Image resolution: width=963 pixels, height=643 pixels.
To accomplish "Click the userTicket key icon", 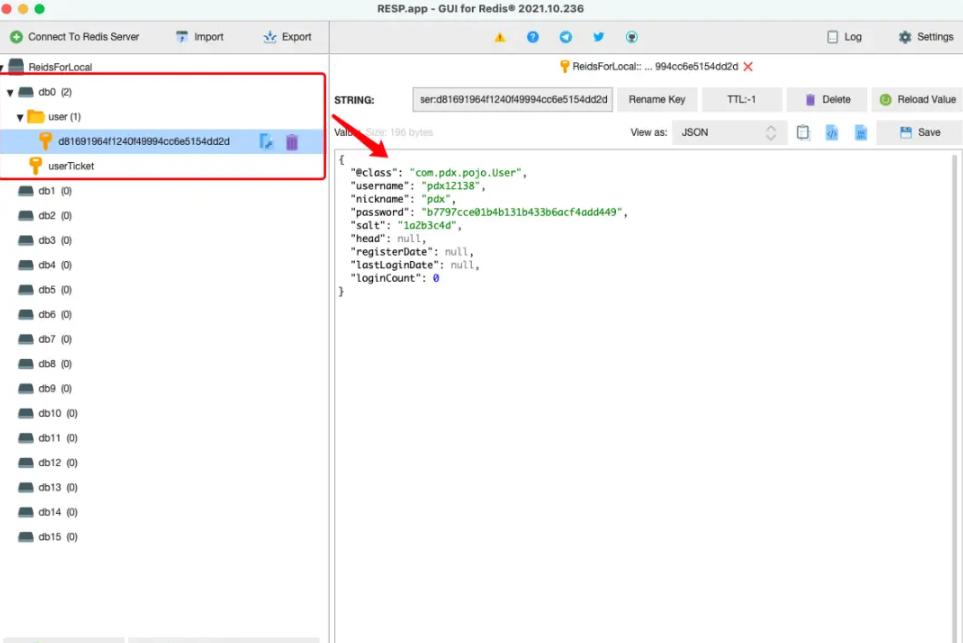I will (x=36, y=166).
